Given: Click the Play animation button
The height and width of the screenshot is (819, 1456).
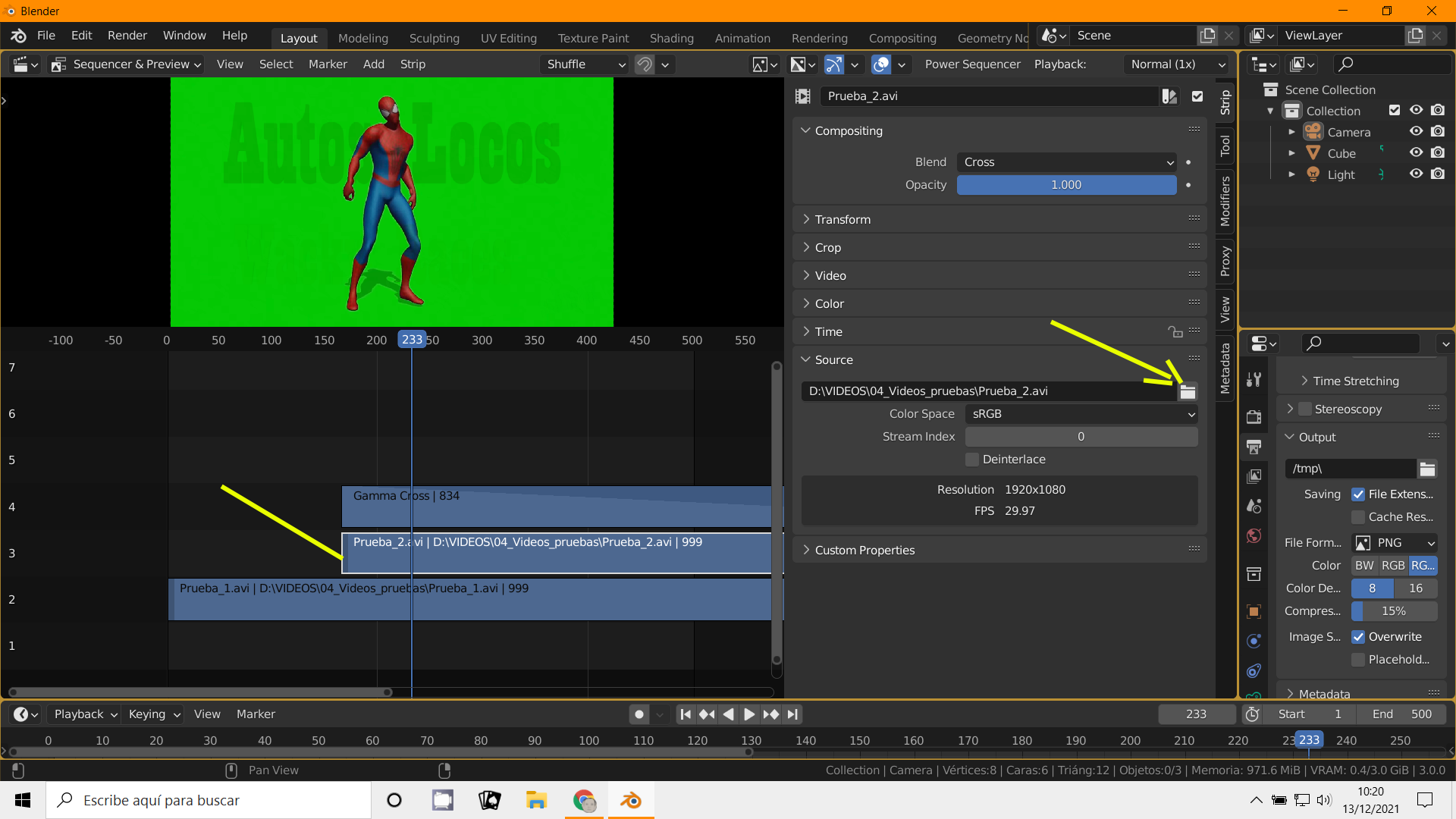Looking at the screenshot, I should pos(749,714).
